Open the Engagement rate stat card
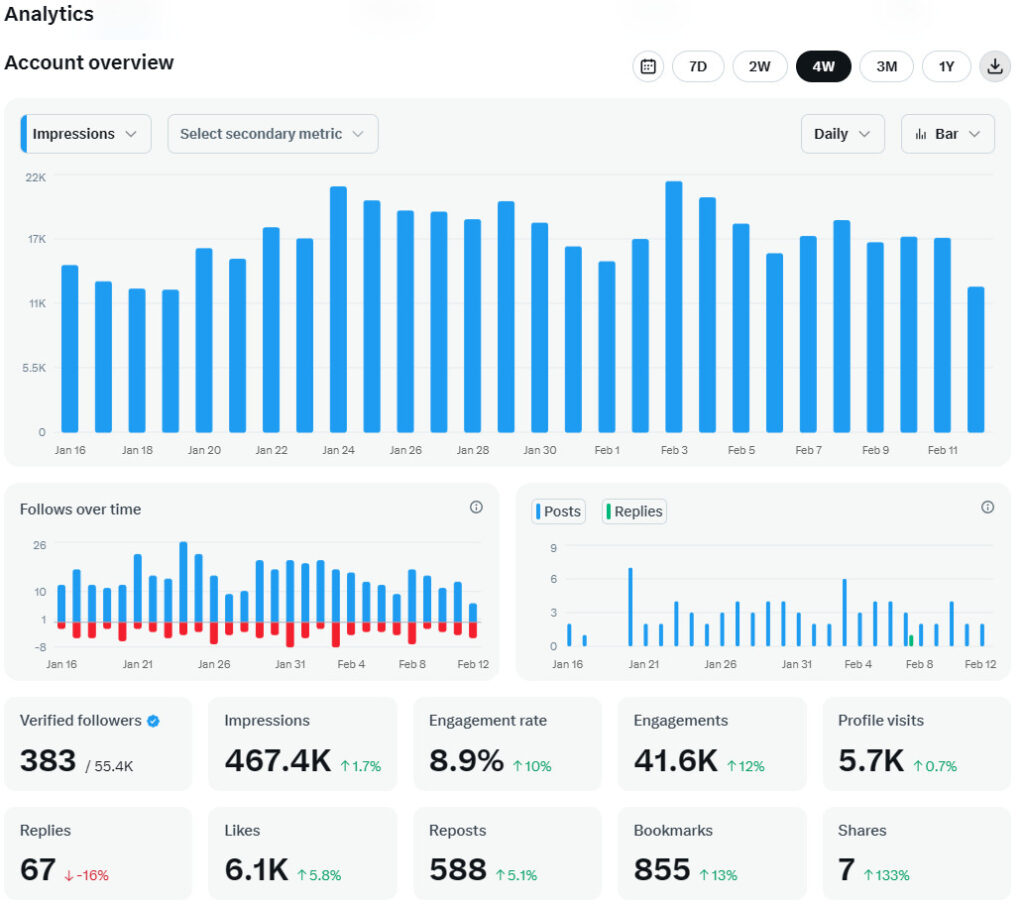Viewport: 1024px width, 906px height. [x=506, y=743]
